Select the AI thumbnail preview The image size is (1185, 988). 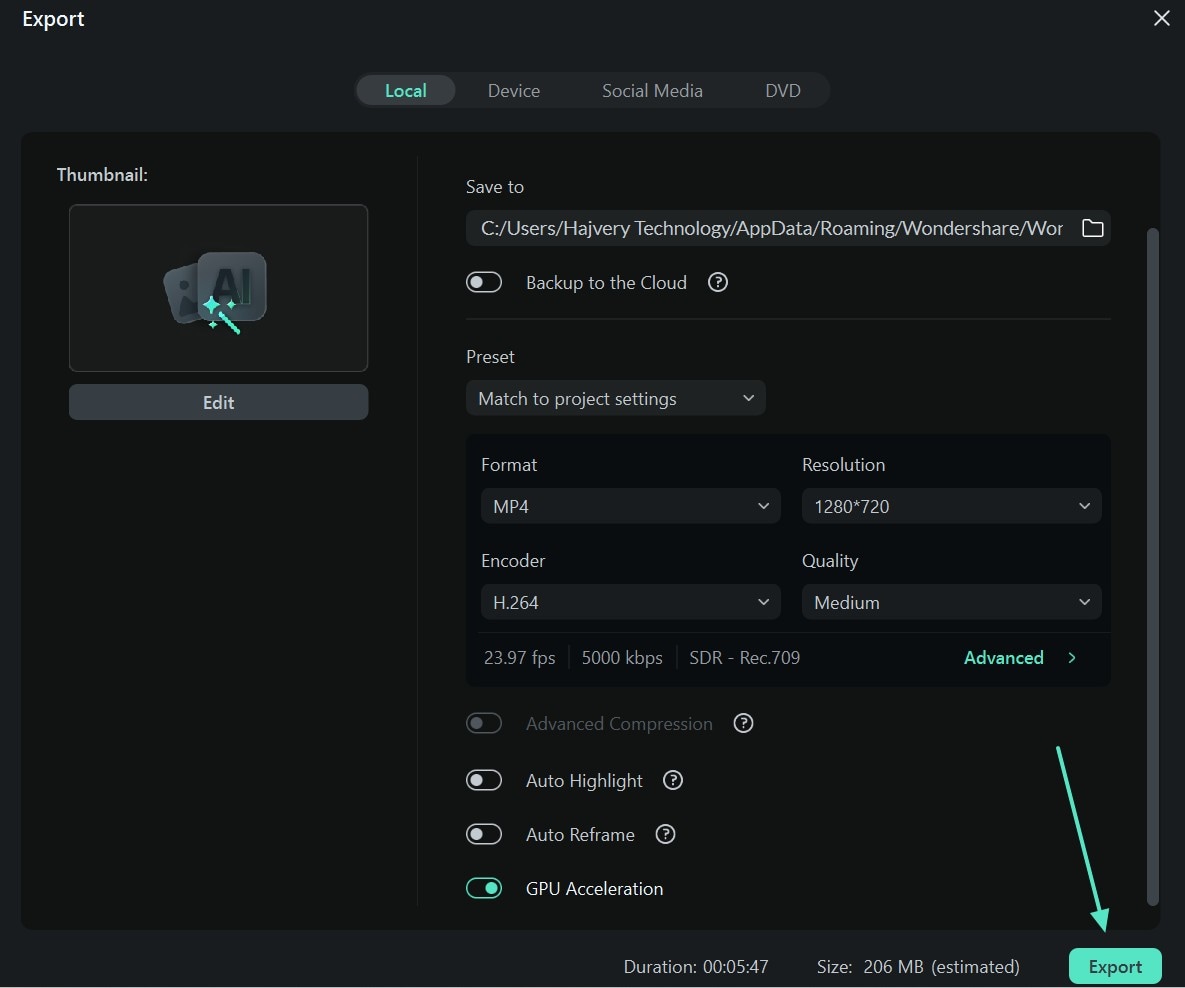pos(218,288)
